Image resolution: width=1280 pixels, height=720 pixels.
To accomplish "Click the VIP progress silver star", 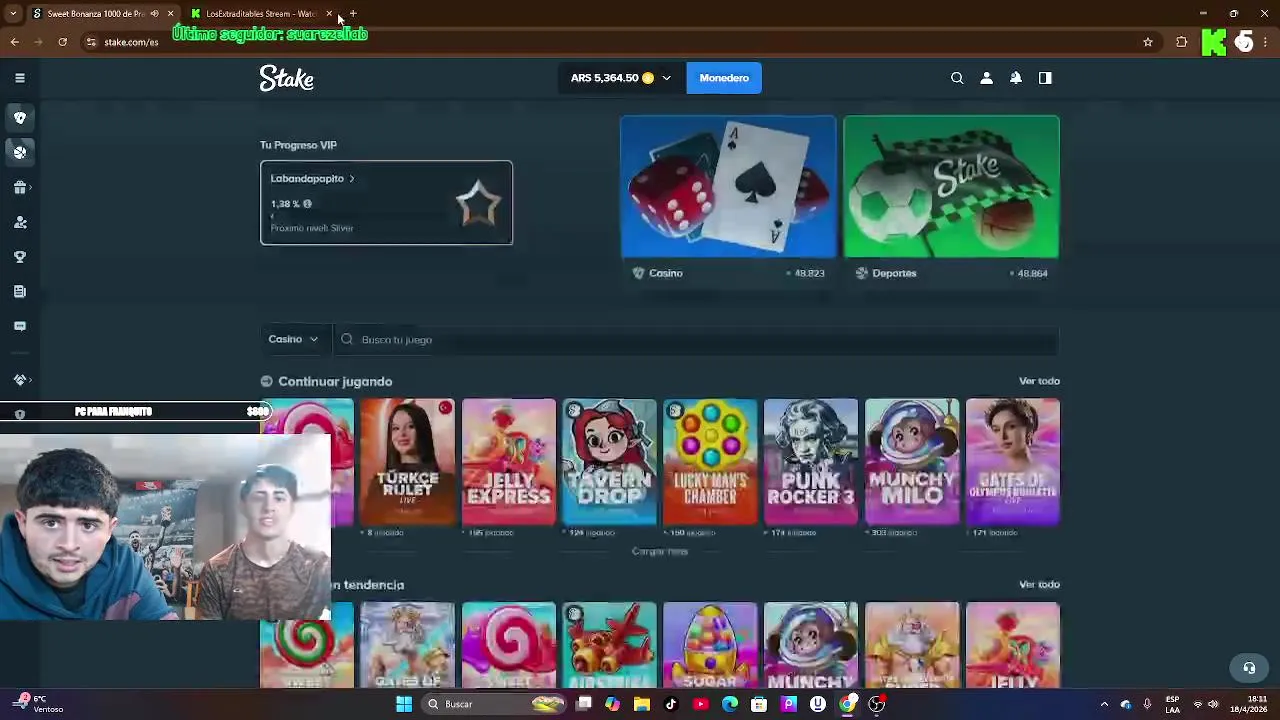I will click(x=478, y=203).
